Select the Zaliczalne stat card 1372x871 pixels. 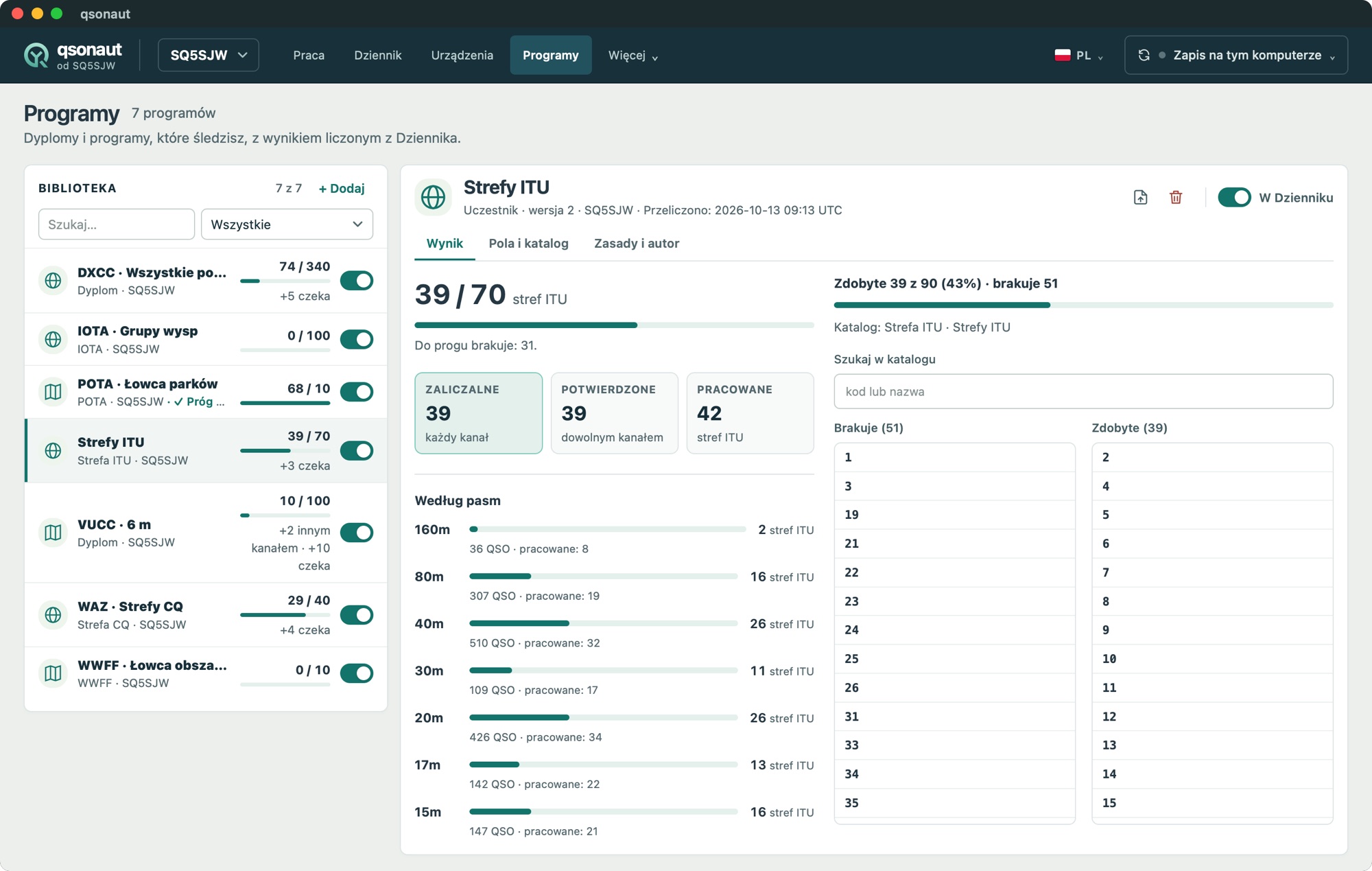point(478,413)
